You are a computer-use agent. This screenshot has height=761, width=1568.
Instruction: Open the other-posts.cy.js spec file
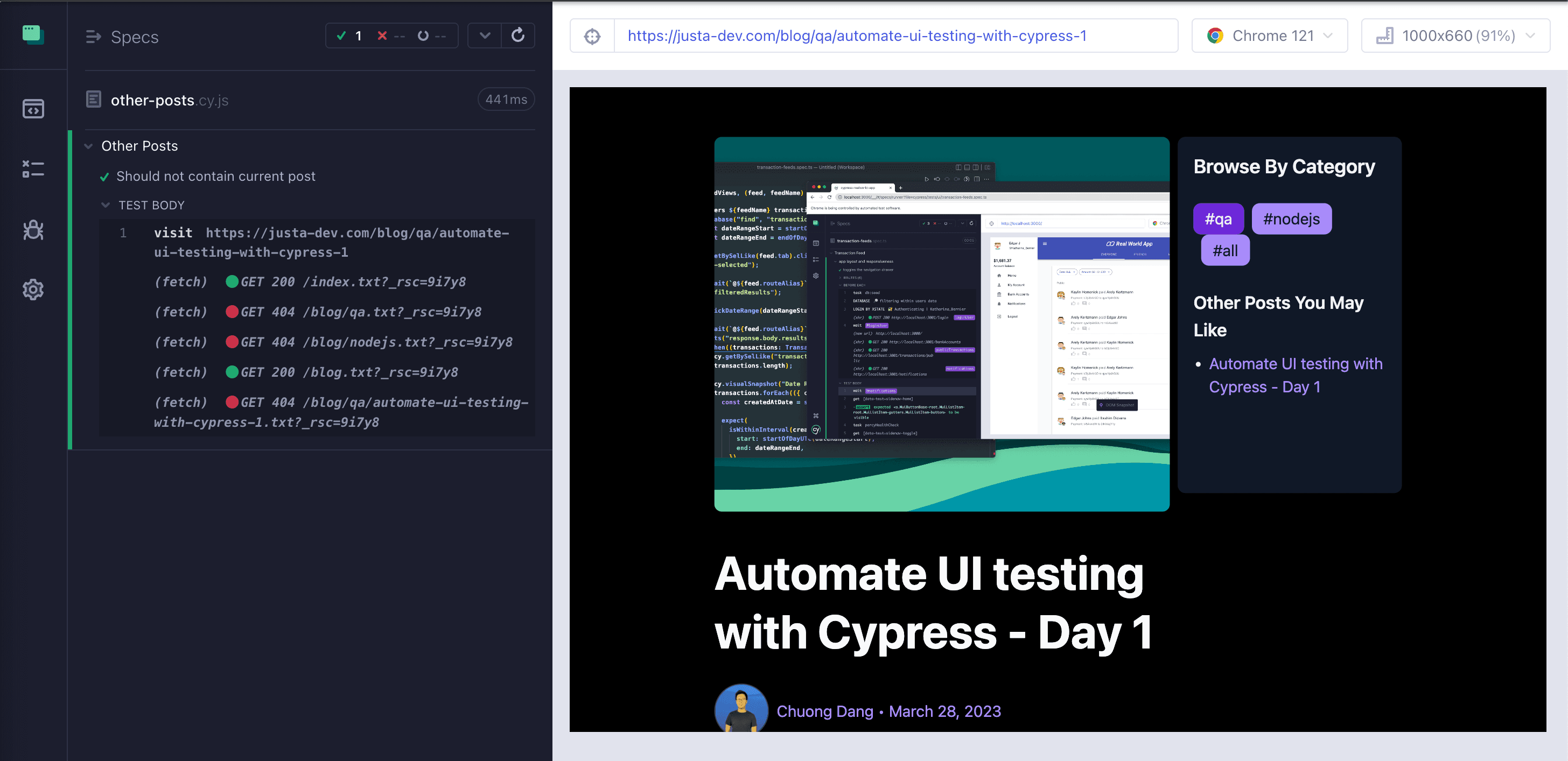pyautogui.click(x=169, y=100)
